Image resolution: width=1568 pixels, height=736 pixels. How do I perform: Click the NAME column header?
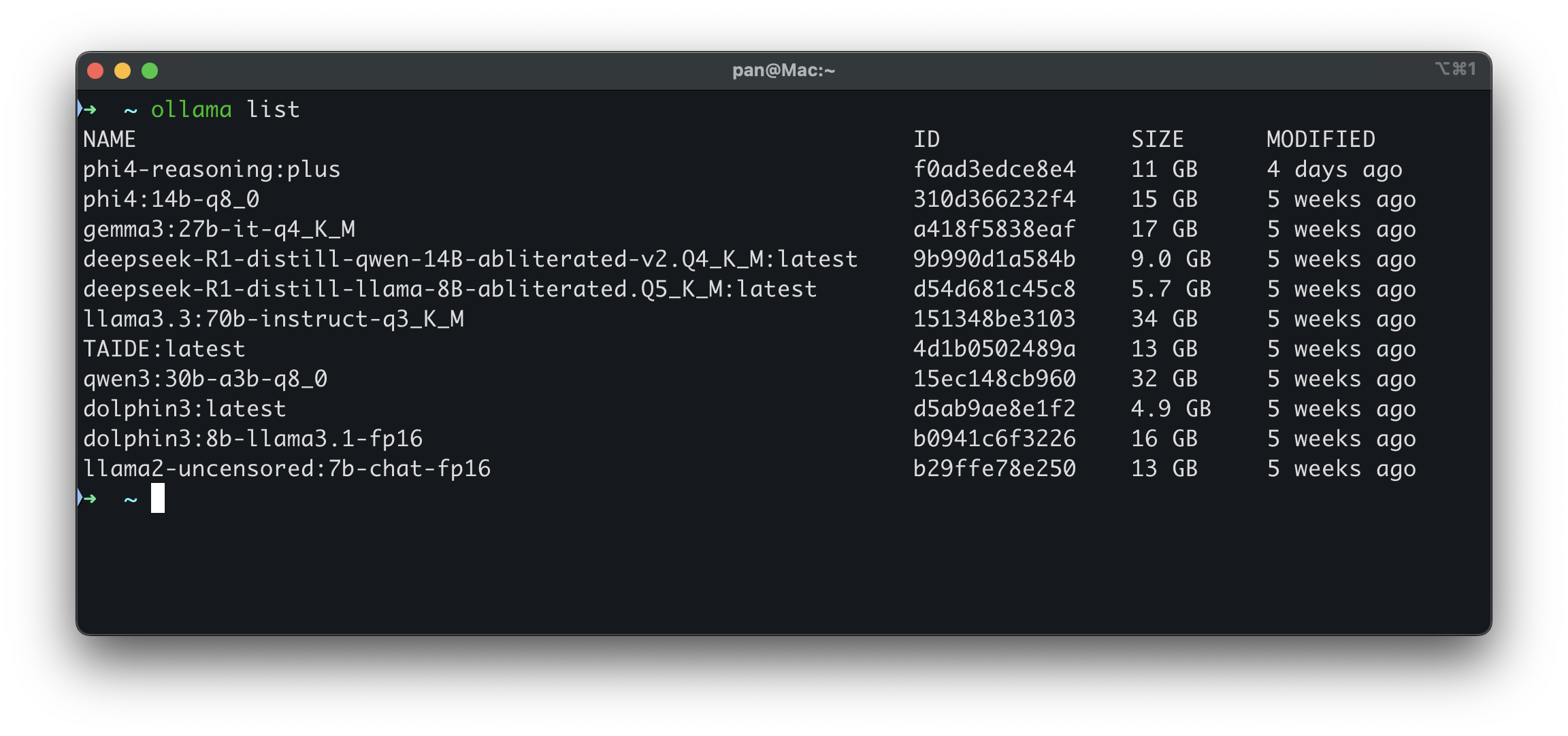110,139
